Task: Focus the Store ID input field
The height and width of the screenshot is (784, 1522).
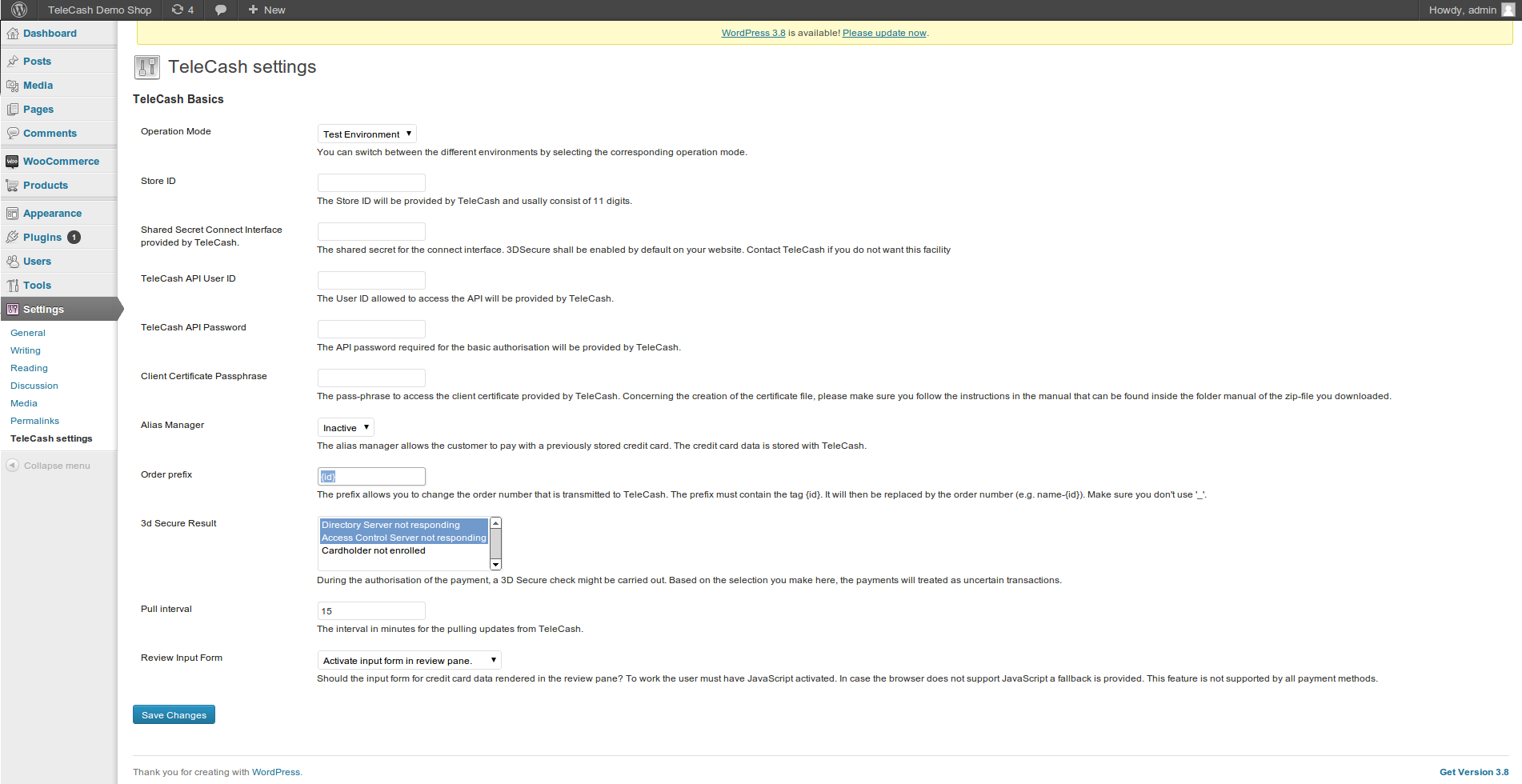Action: [371, 182]
